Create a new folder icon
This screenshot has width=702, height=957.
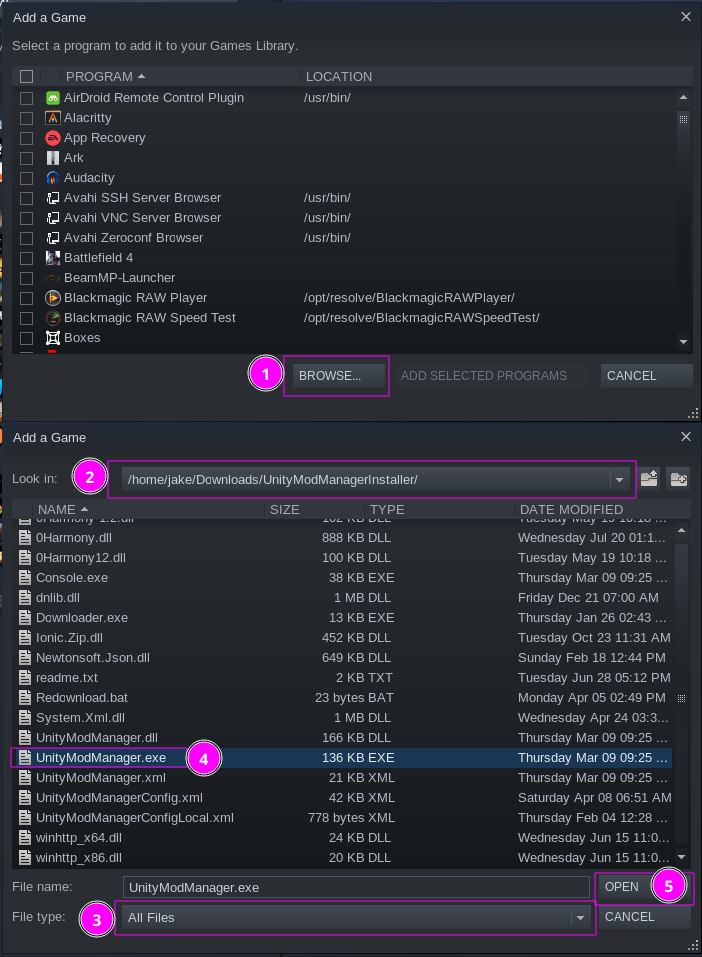coord(679,478)
